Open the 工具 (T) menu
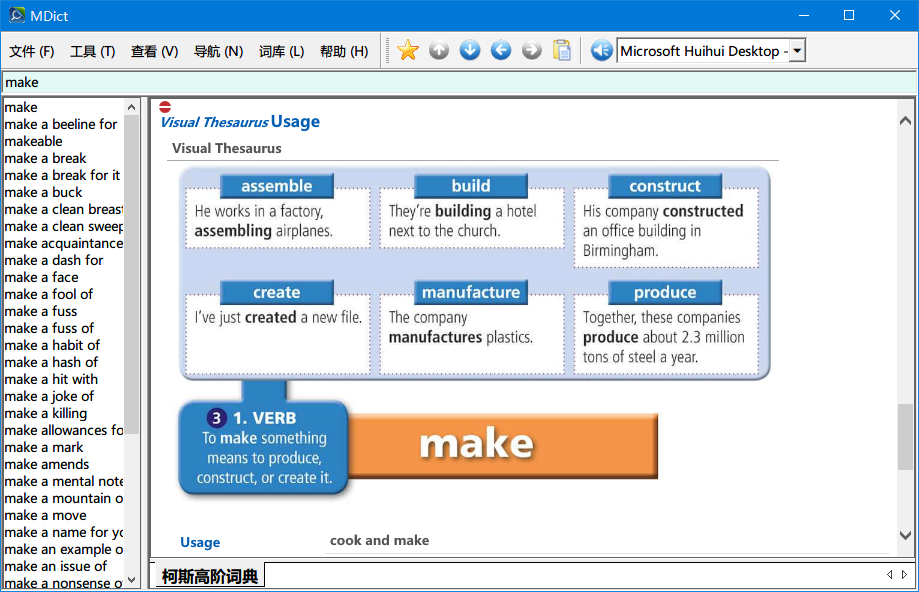 pos(93,52)
